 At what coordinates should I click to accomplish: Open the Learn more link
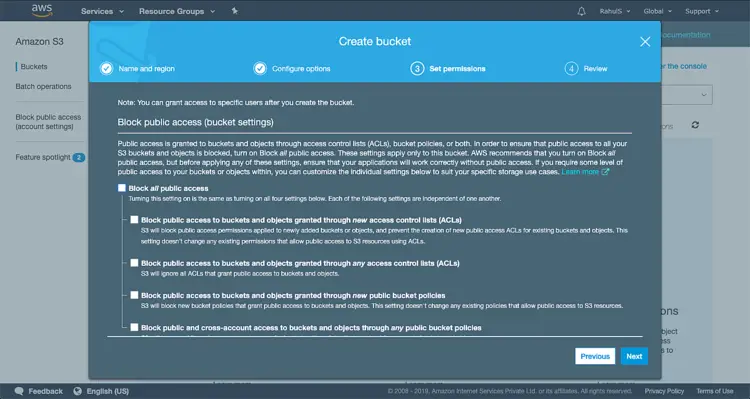click(x=580, y=172)
